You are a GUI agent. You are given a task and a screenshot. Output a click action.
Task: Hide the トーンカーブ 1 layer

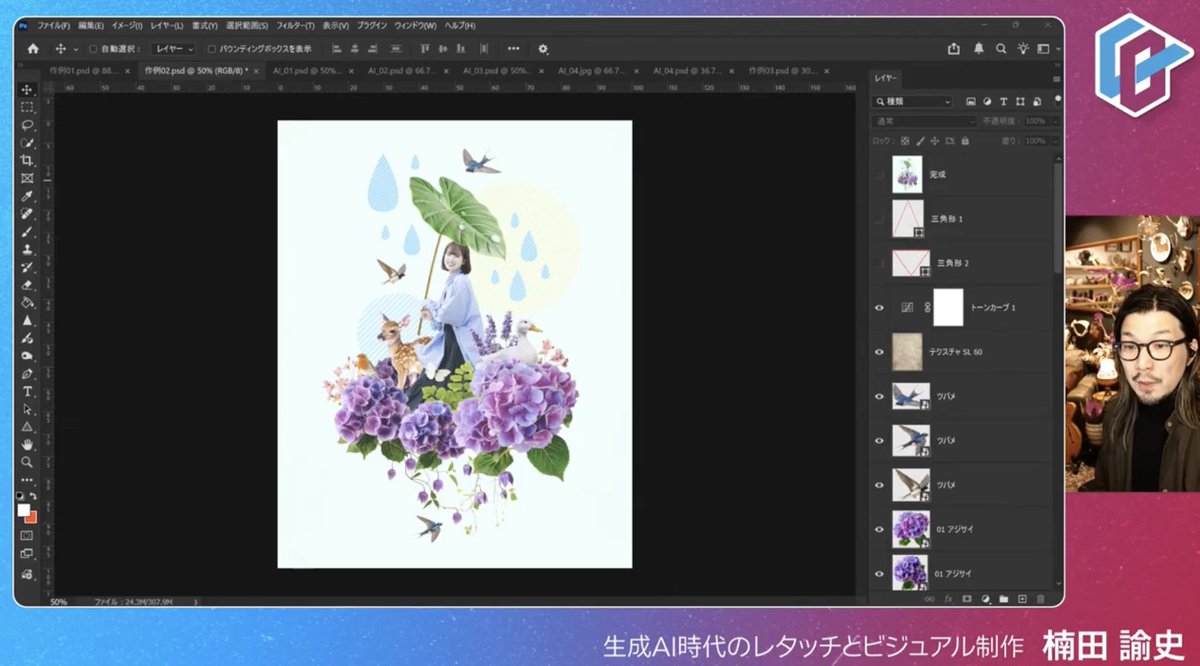pyautogui.click(x=880, y=307)
